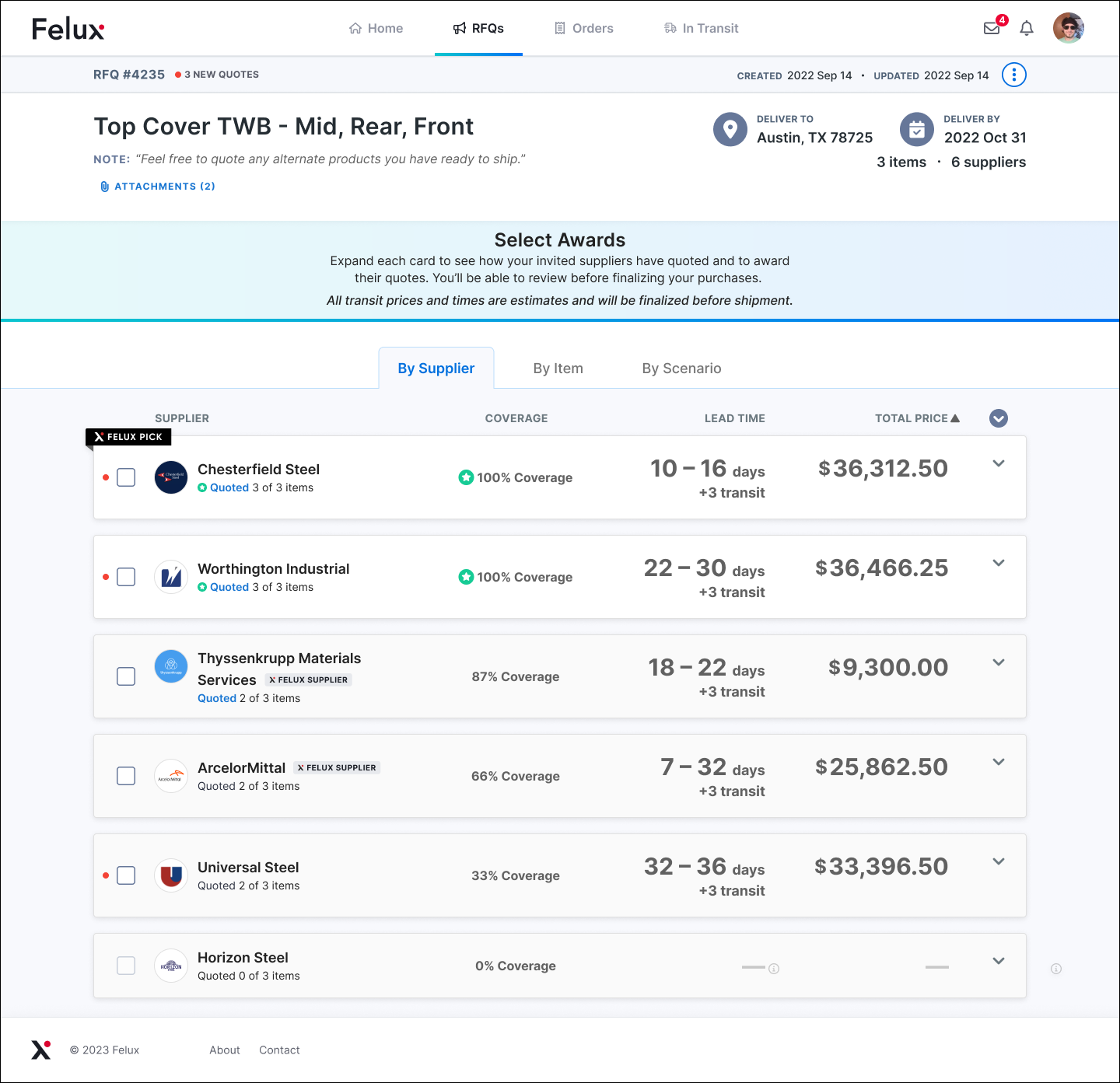Screen dimensions: 1120x1083
Task: Open the About footer link
Action: 225,1050
